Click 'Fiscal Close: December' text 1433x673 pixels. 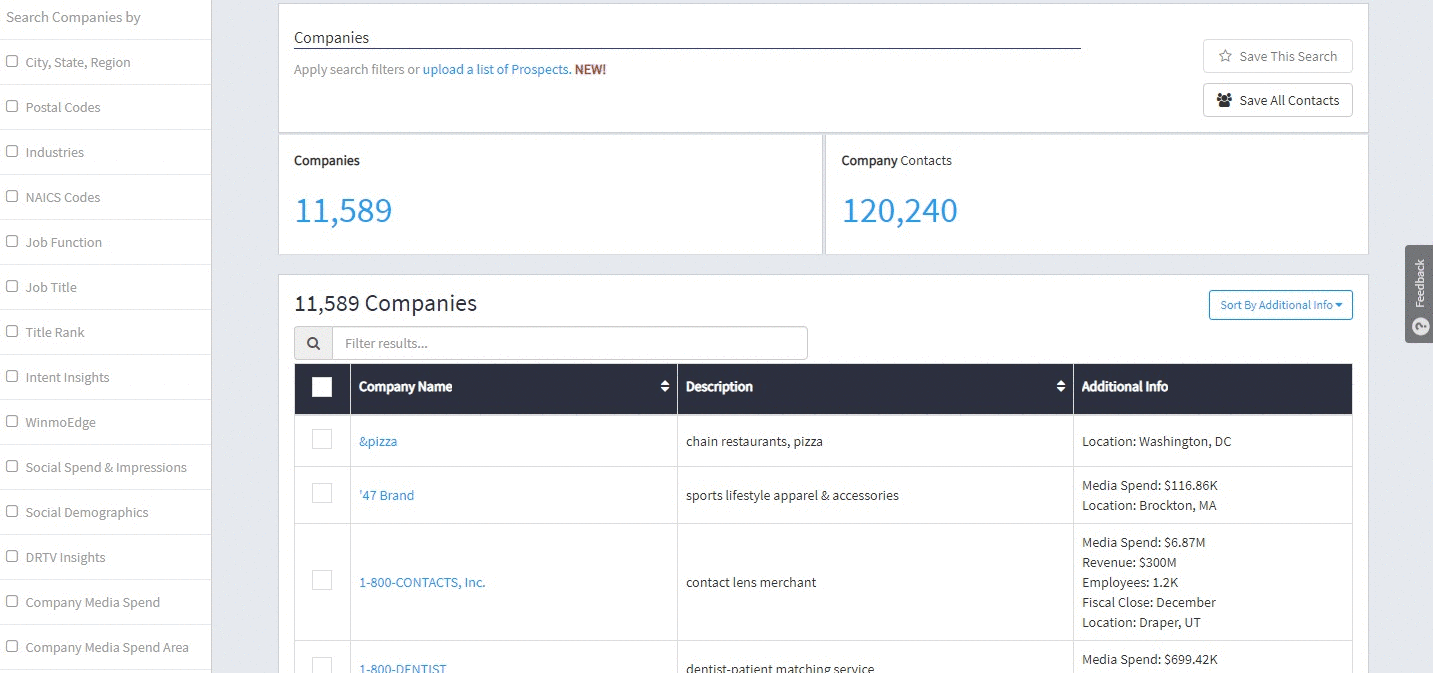pos(1149,602)
